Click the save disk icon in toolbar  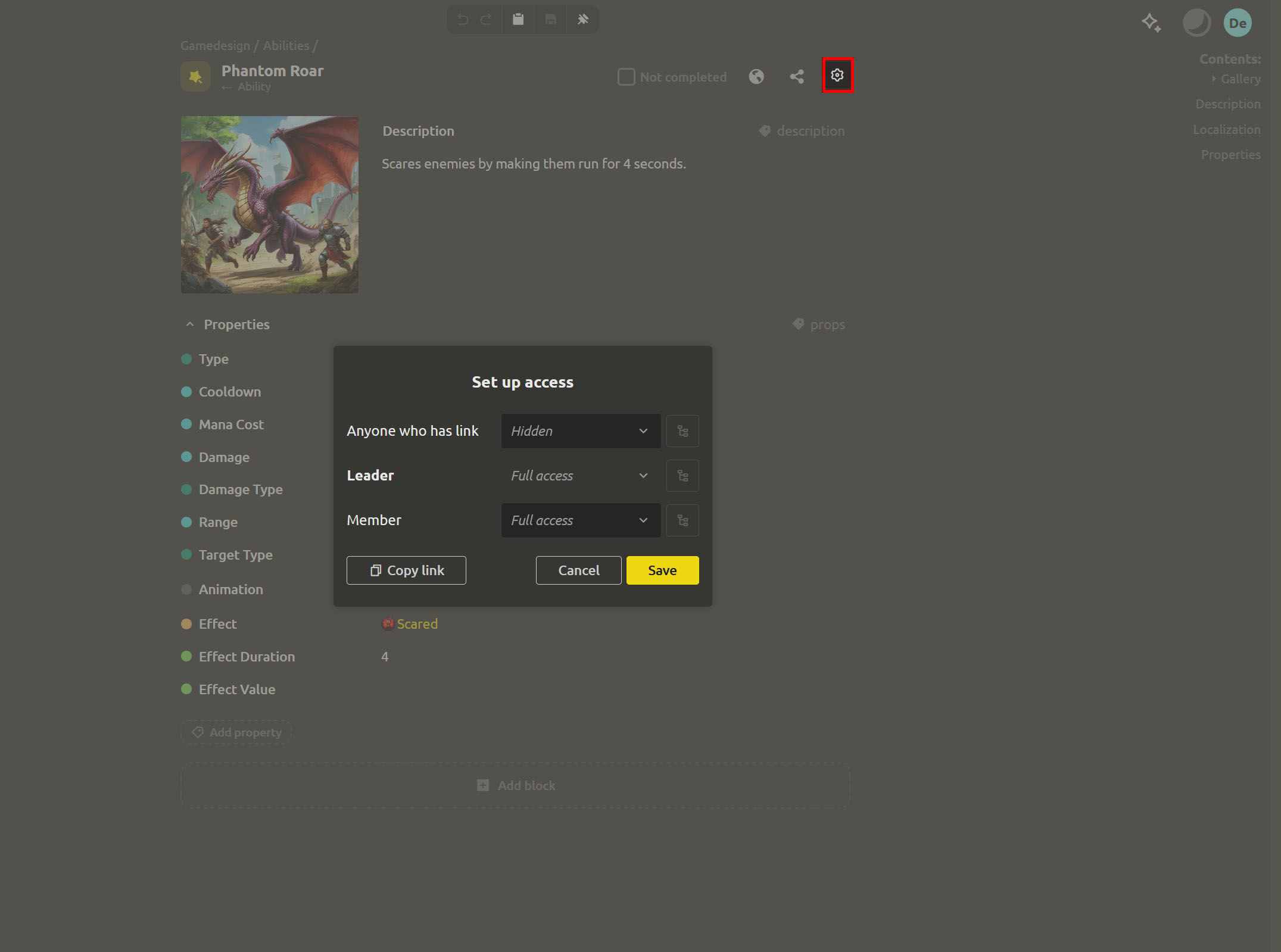550,20
